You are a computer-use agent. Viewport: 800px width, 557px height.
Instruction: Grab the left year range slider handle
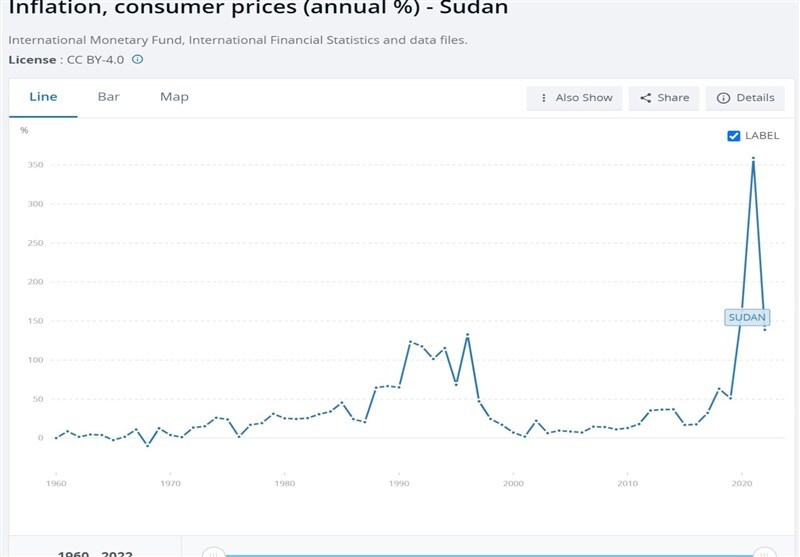[212, 552]
